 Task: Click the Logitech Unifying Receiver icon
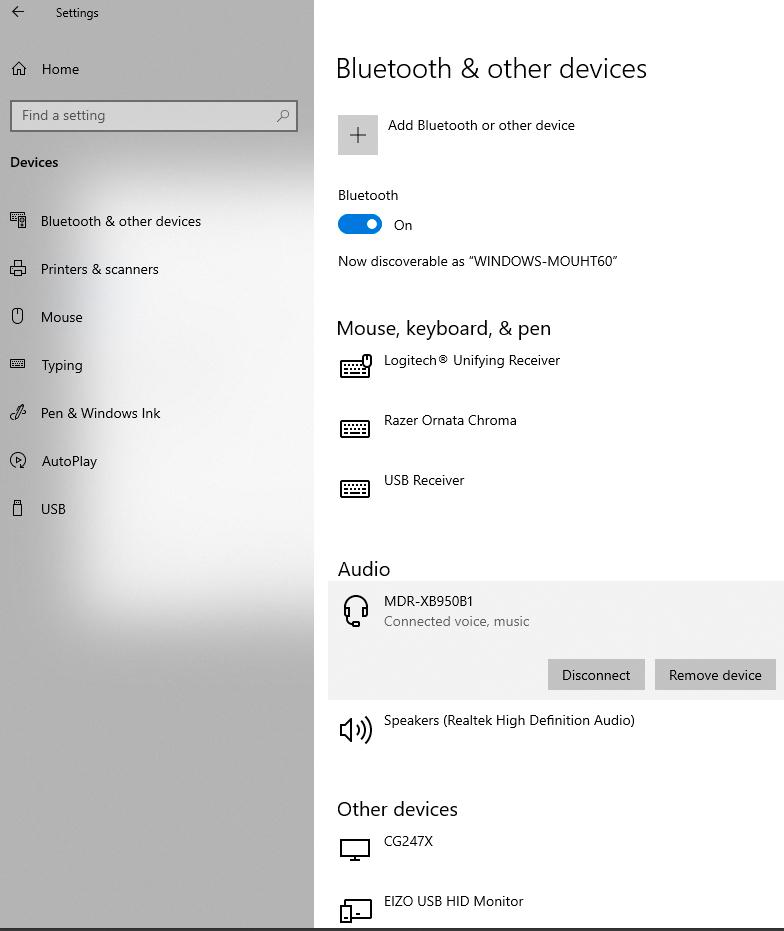pos(355,366)
